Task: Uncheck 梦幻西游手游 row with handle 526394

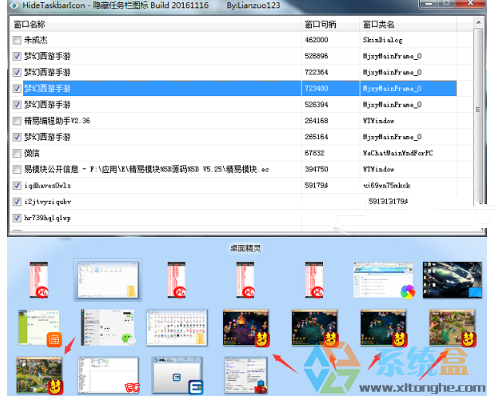Action: (x=17, y=105)
